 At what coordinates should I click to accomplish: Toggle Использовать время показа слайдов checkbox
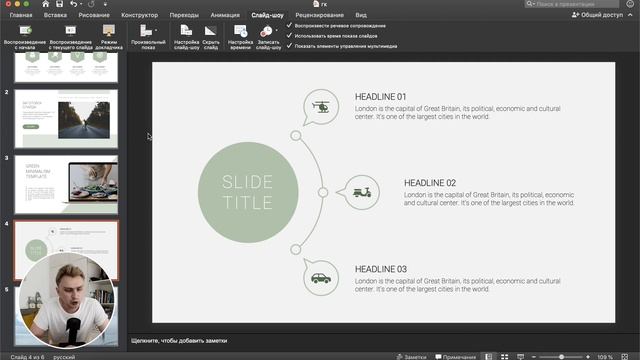point(289,36)
